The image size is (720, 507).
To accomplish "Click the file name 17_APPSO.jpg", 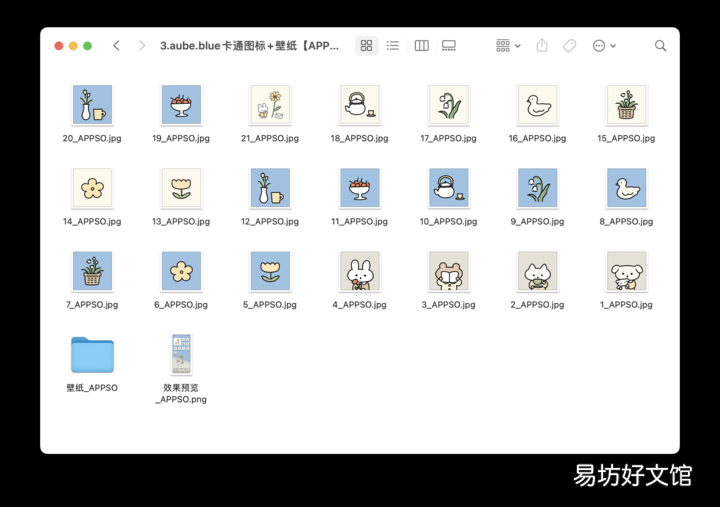I will [x=449, y=138].
